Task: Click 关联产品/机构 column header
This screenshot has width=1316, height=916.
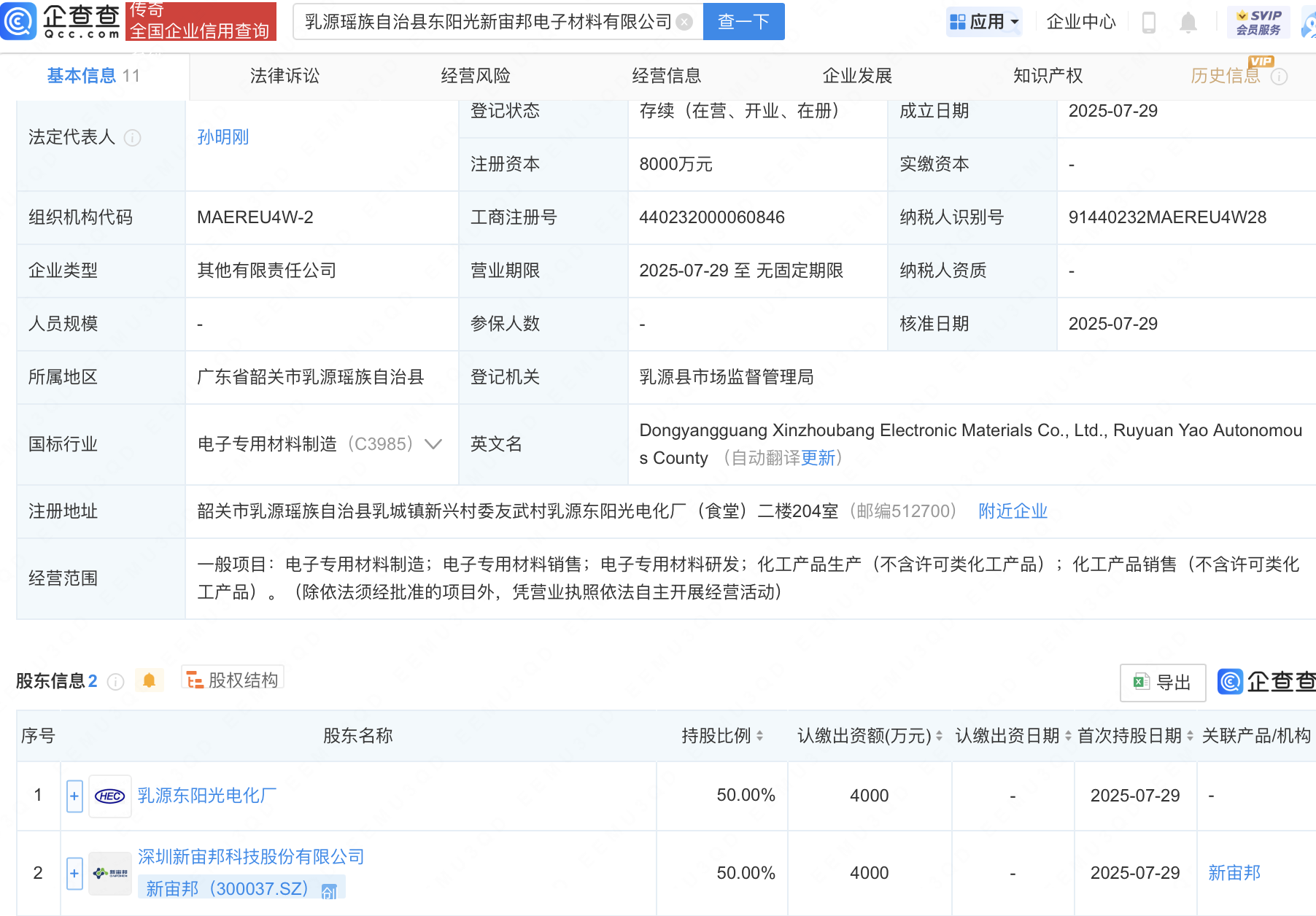Action: pyautogui.click(x=1256, y=736)
